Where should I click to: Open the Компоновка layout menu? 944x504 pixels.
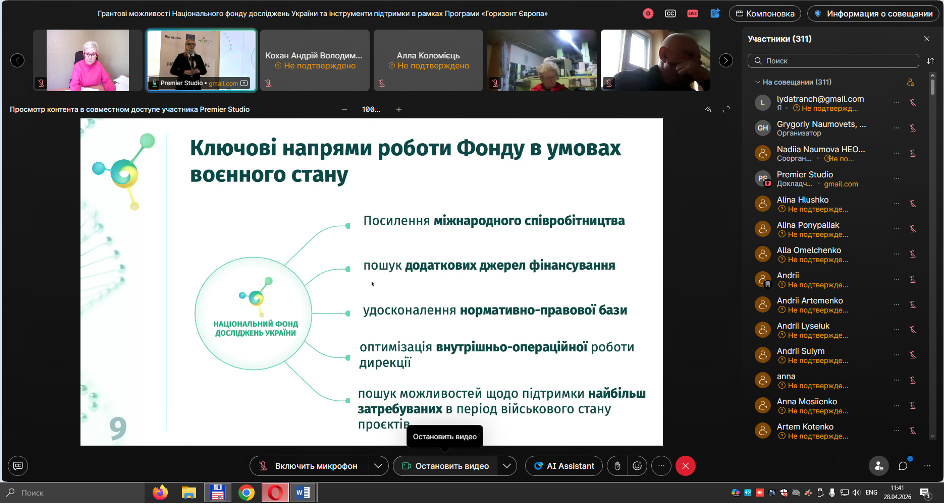click(764, 14)
